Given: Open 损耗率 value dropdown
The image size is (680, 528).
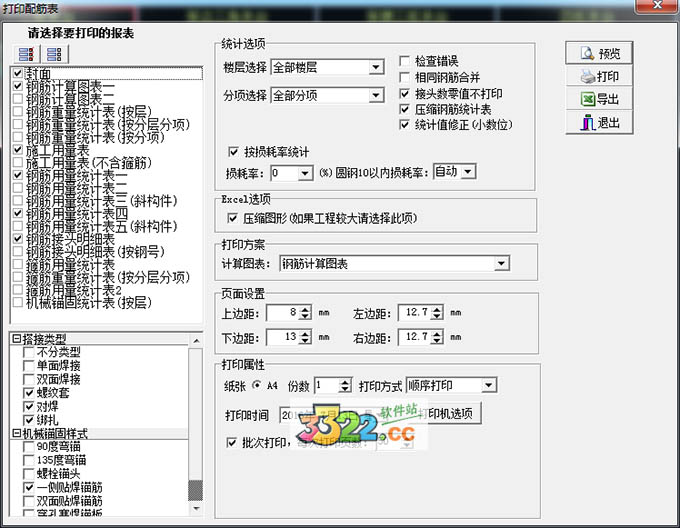Looking at the screenshot, I should pos(305,173).
